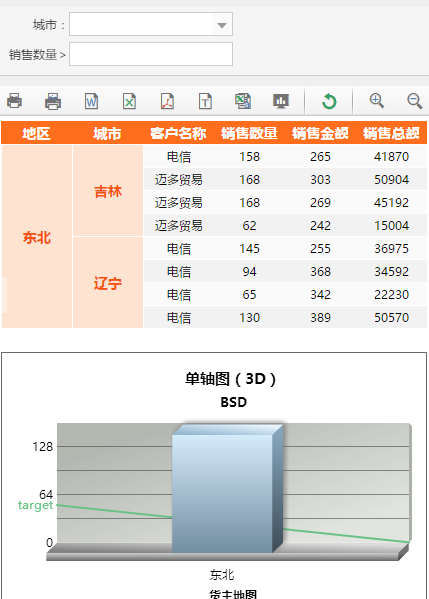Export the report as text file

tap(205, 101)
